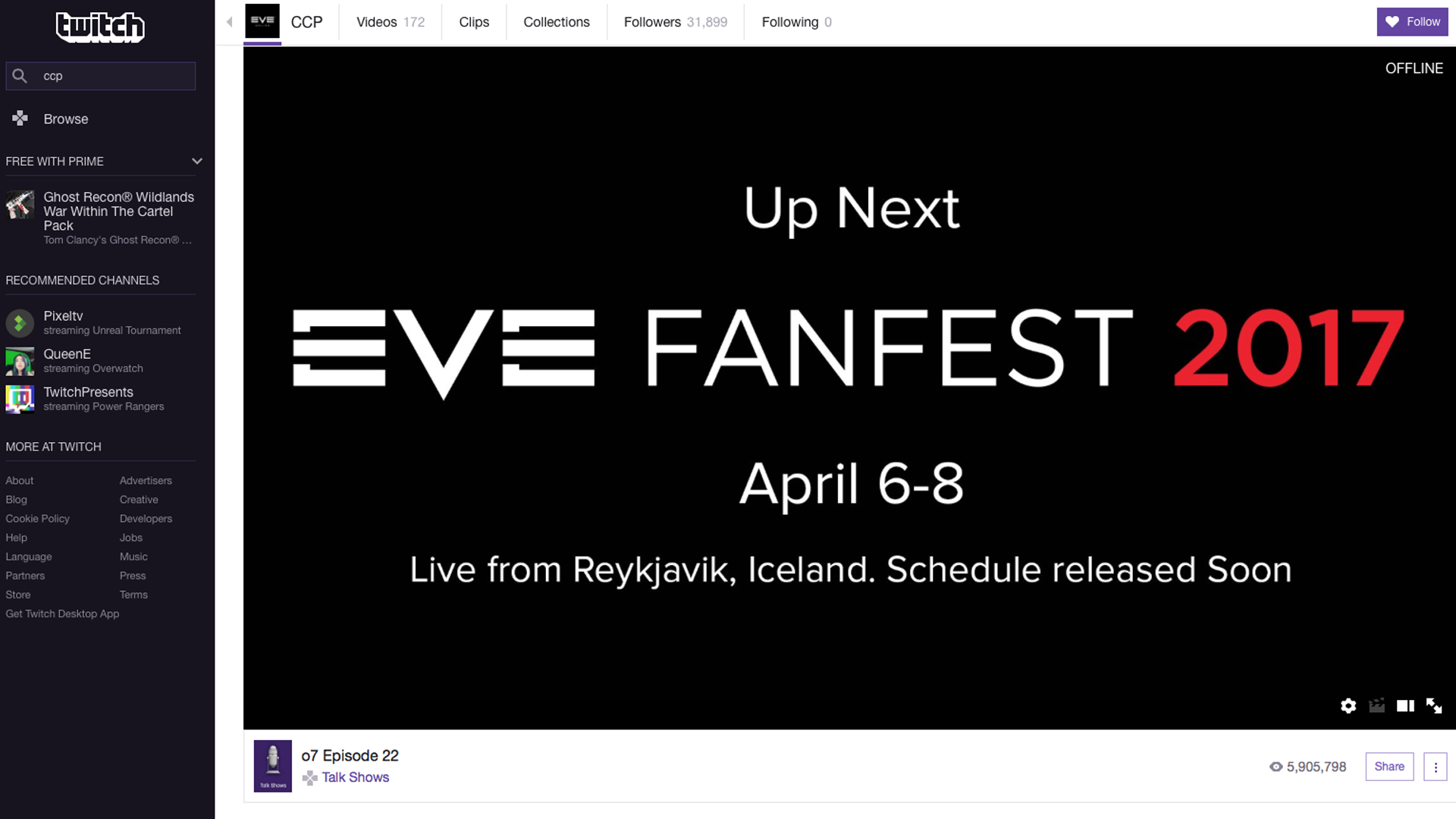Open the Blog footer link

point(16,500)
